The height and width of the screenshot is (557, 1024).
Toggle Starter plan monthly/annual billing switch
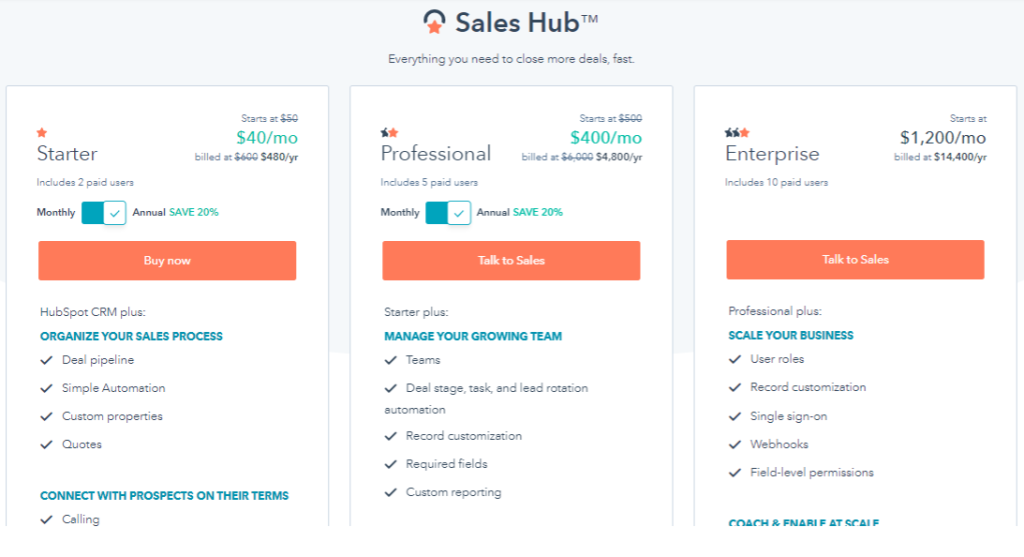[103, 212]
